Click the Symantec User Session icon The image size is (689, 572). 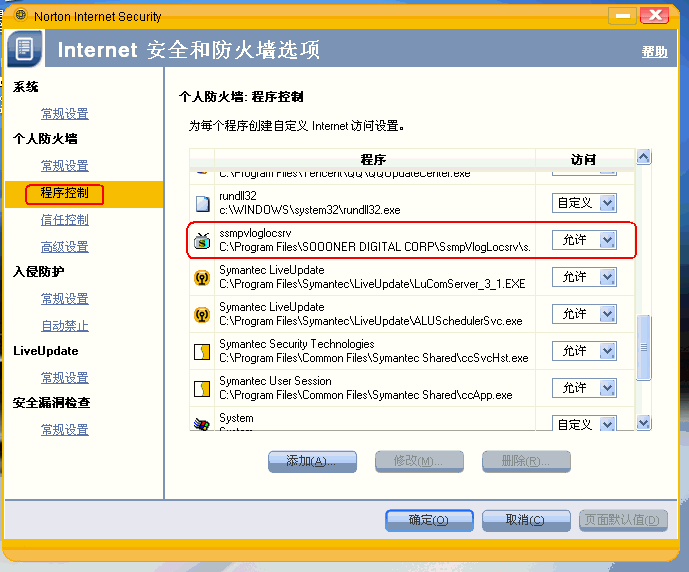point(202,388)
